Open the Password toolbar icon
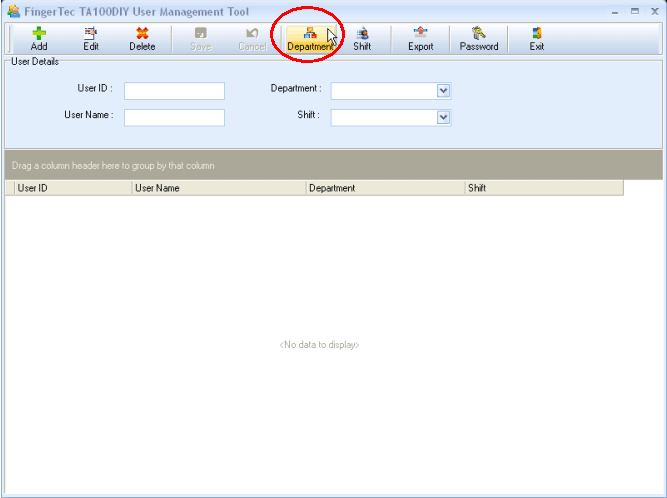Image resolution: width=667 pixels, height=498 pixels. click(x=479, y=39)
